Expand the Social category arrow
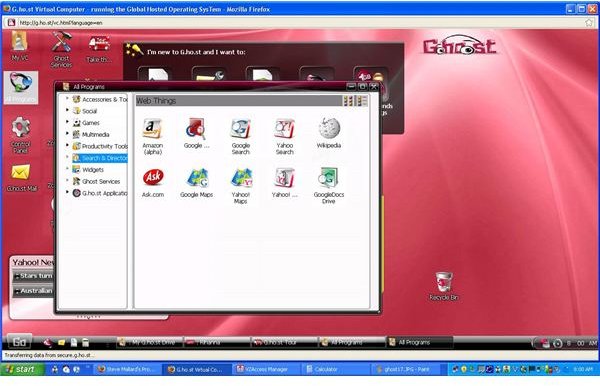 click(x=67, y=110)
